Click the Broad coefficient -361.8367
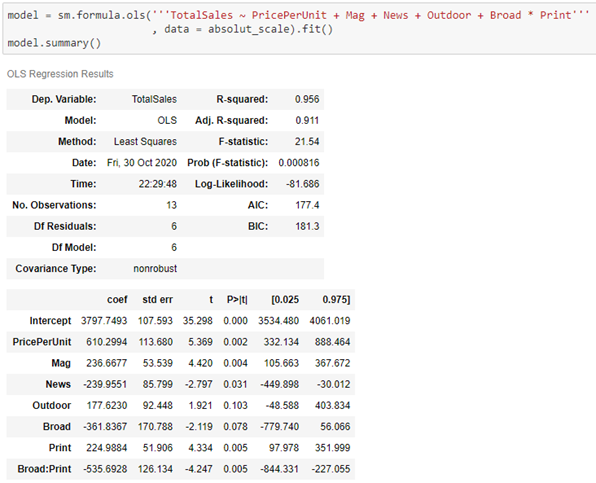This screenshot has width=596, height=483. (105, 427)
